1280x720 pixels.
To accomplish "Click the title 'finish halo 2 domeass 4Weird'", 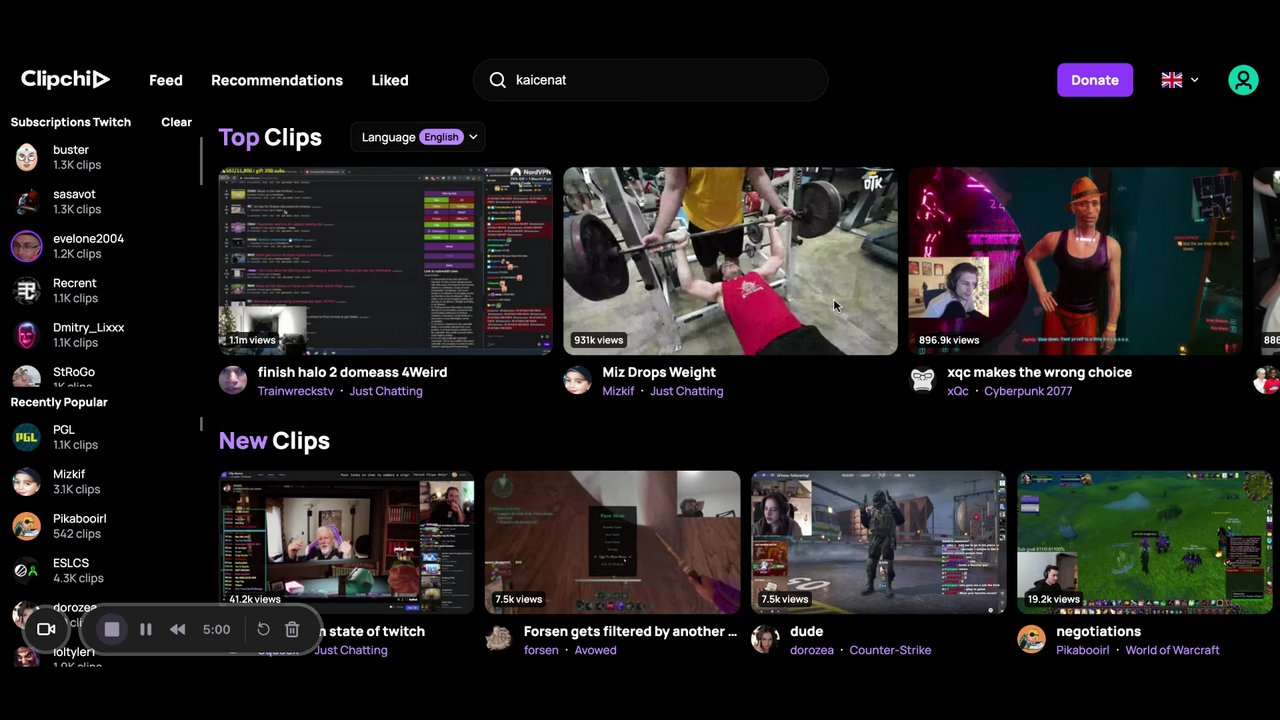I will [x=353, y=372].
